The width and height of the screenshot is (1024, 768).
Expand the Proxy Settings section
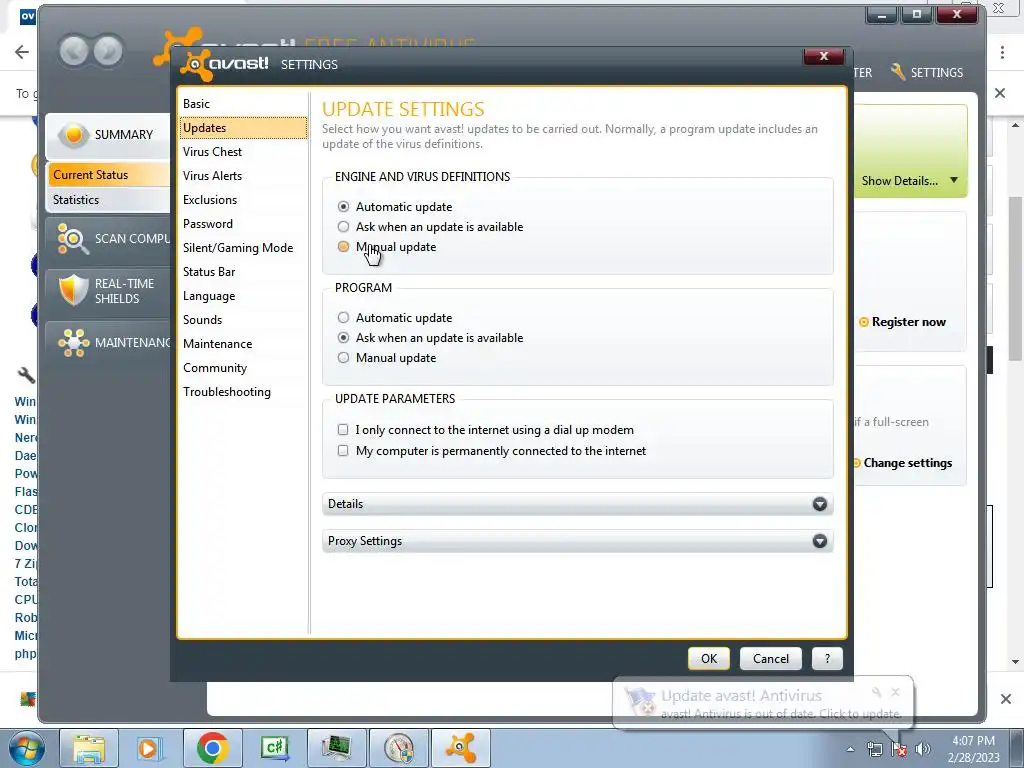pos(577,541)
